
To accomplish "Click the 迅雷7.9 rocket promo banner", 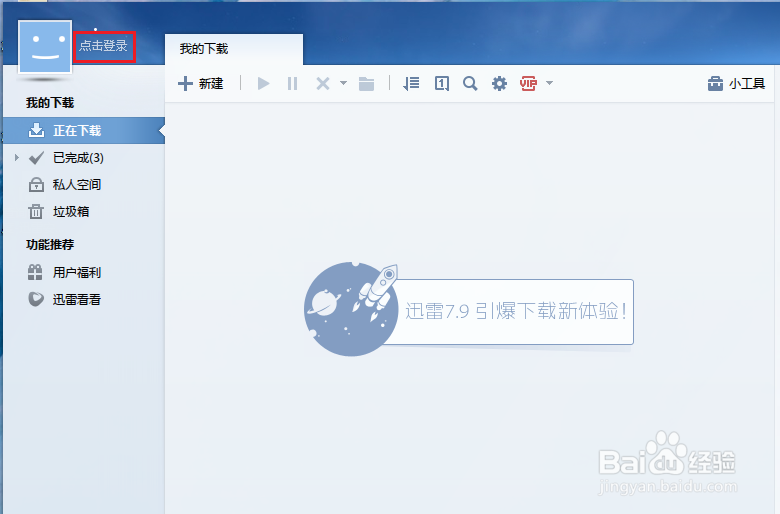I will pyautogui.click(x=469, y=309).
